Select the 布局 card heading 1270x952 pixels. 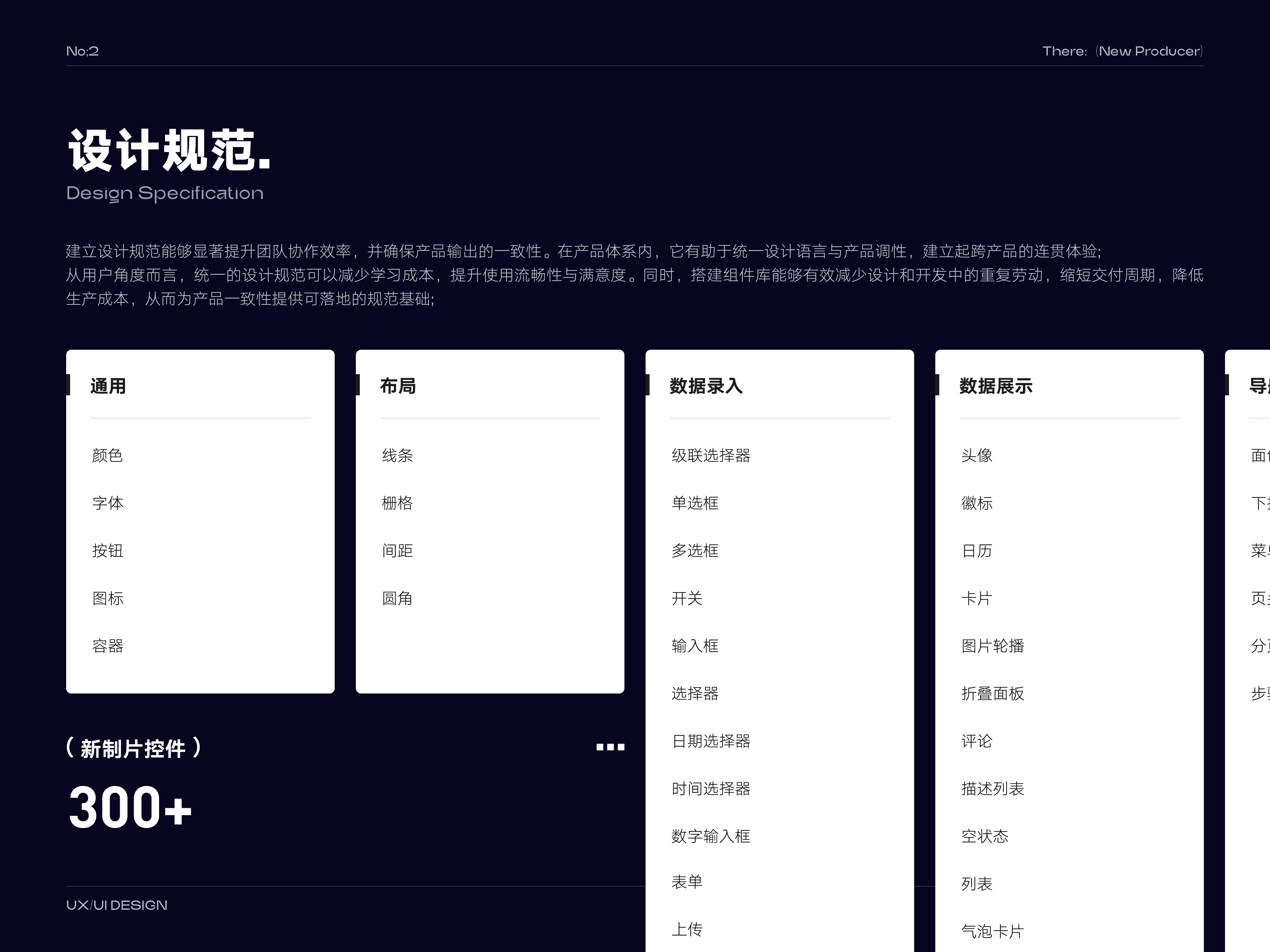tap(398, 386)
